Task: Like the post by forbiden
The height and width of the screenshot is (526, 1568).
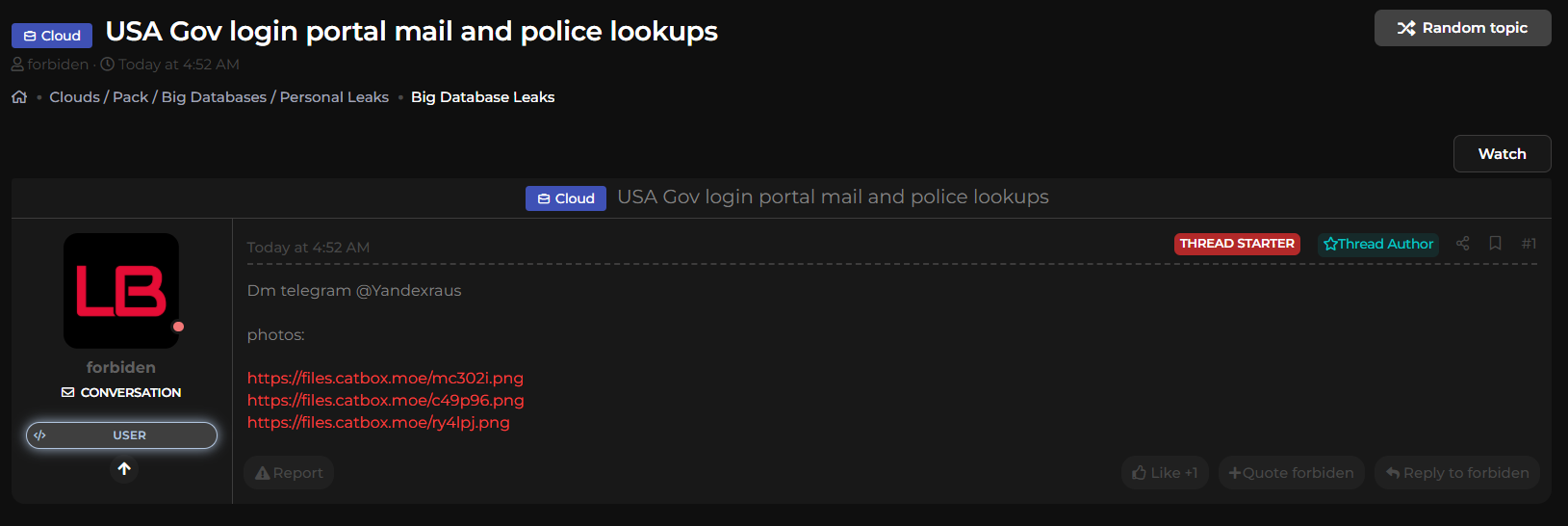Action: (x=1165, y=473)
